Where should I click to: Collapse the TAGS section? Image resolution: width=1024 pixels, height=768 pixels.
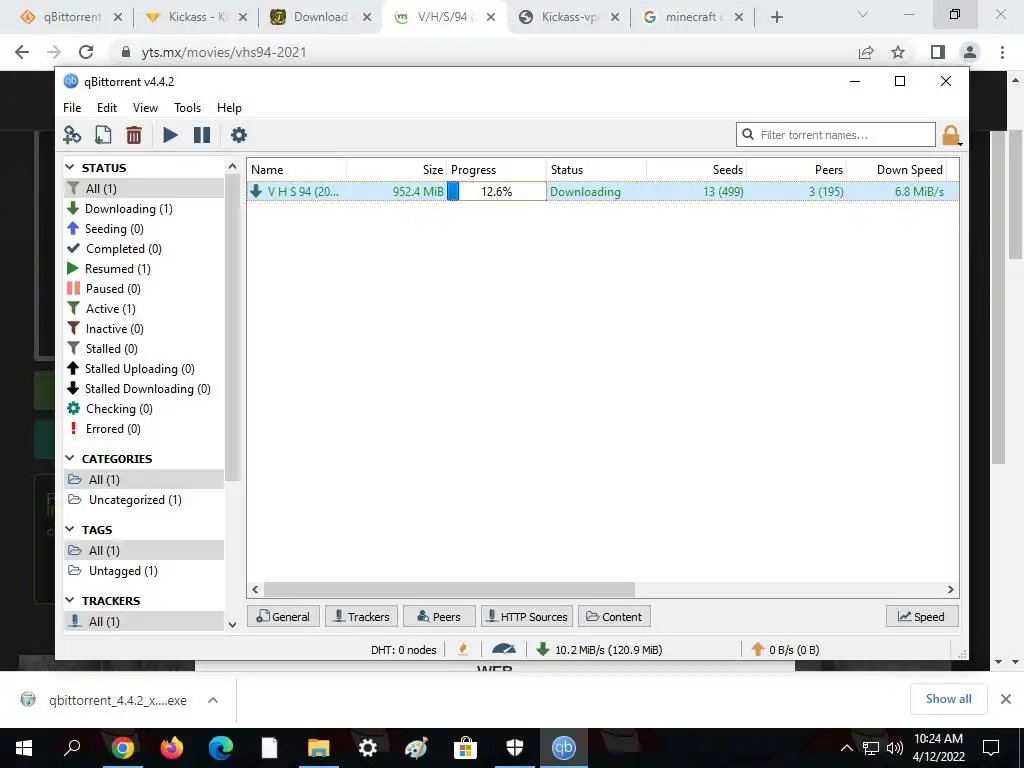(71, 530)
